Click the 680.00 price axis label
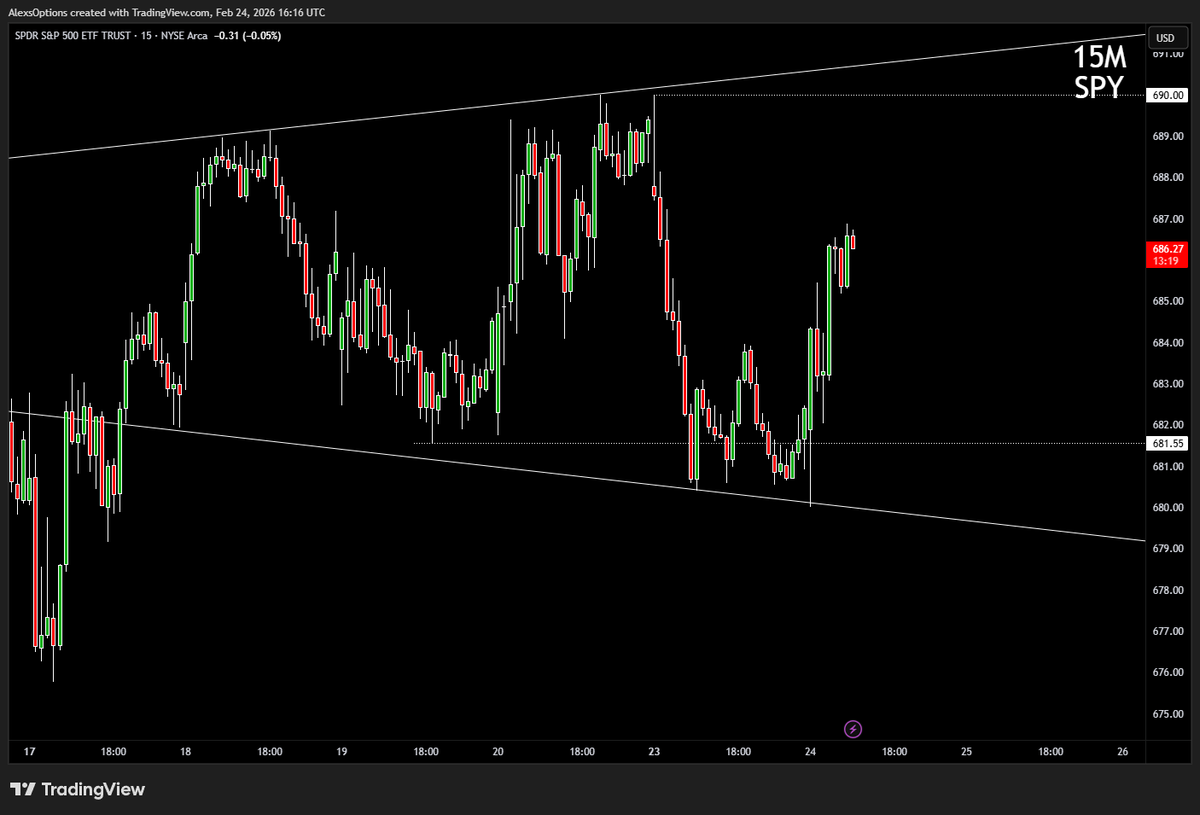 (1168, 508)
